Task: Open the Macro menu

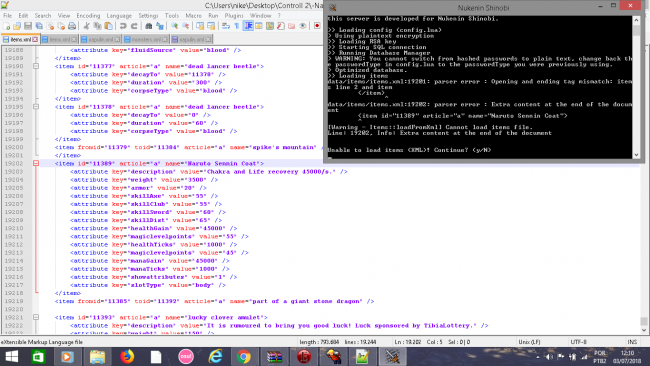Action: 193,16
